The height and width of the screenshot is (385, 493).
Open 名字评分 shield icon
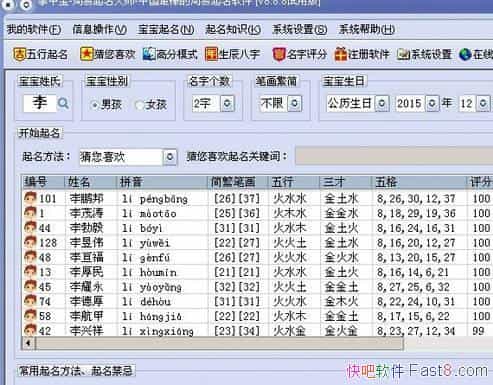279,54
